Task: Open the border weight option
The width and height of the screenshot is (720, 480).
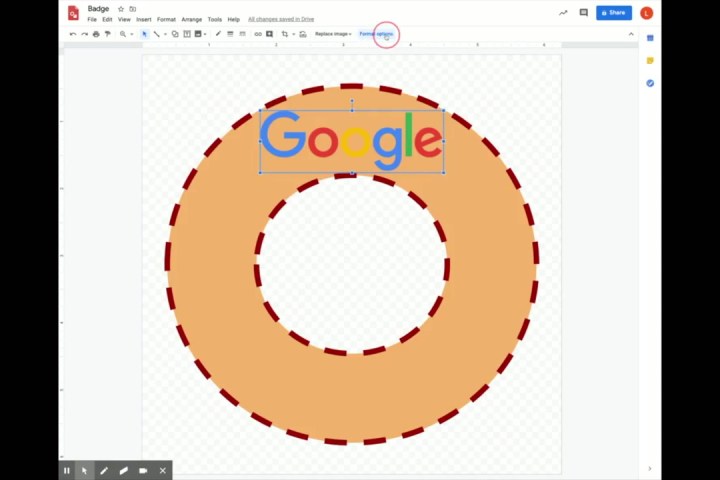Action: 230,34
